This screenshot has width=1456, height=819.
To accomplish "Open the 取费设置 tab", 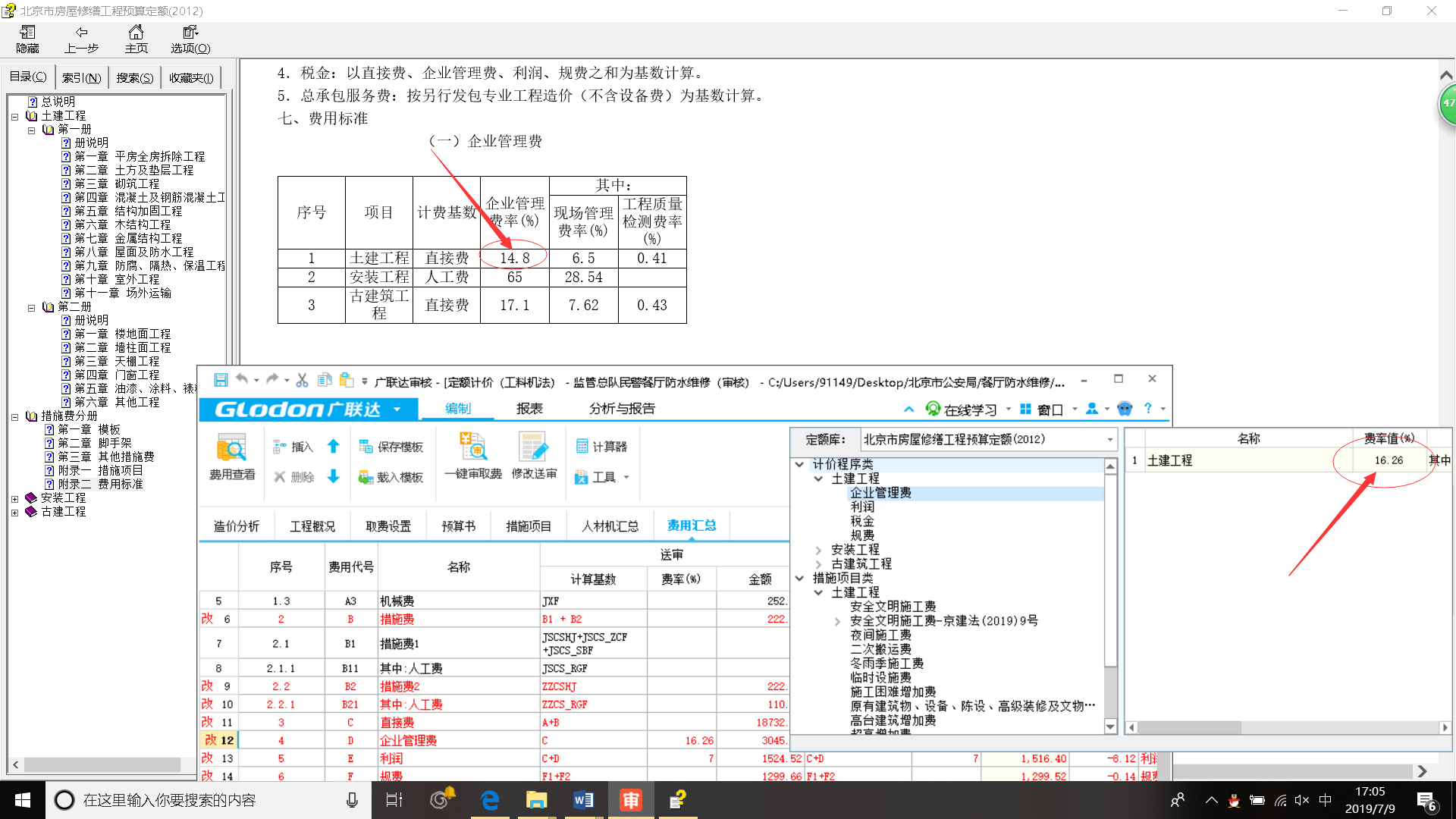I will click(388, 526).
